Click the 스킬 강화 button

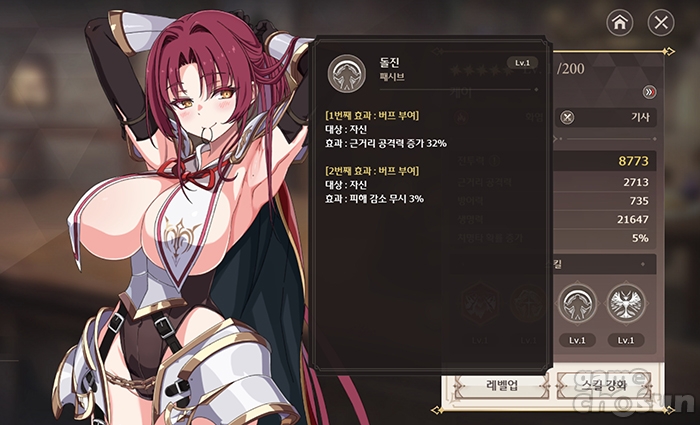(604, 385)
